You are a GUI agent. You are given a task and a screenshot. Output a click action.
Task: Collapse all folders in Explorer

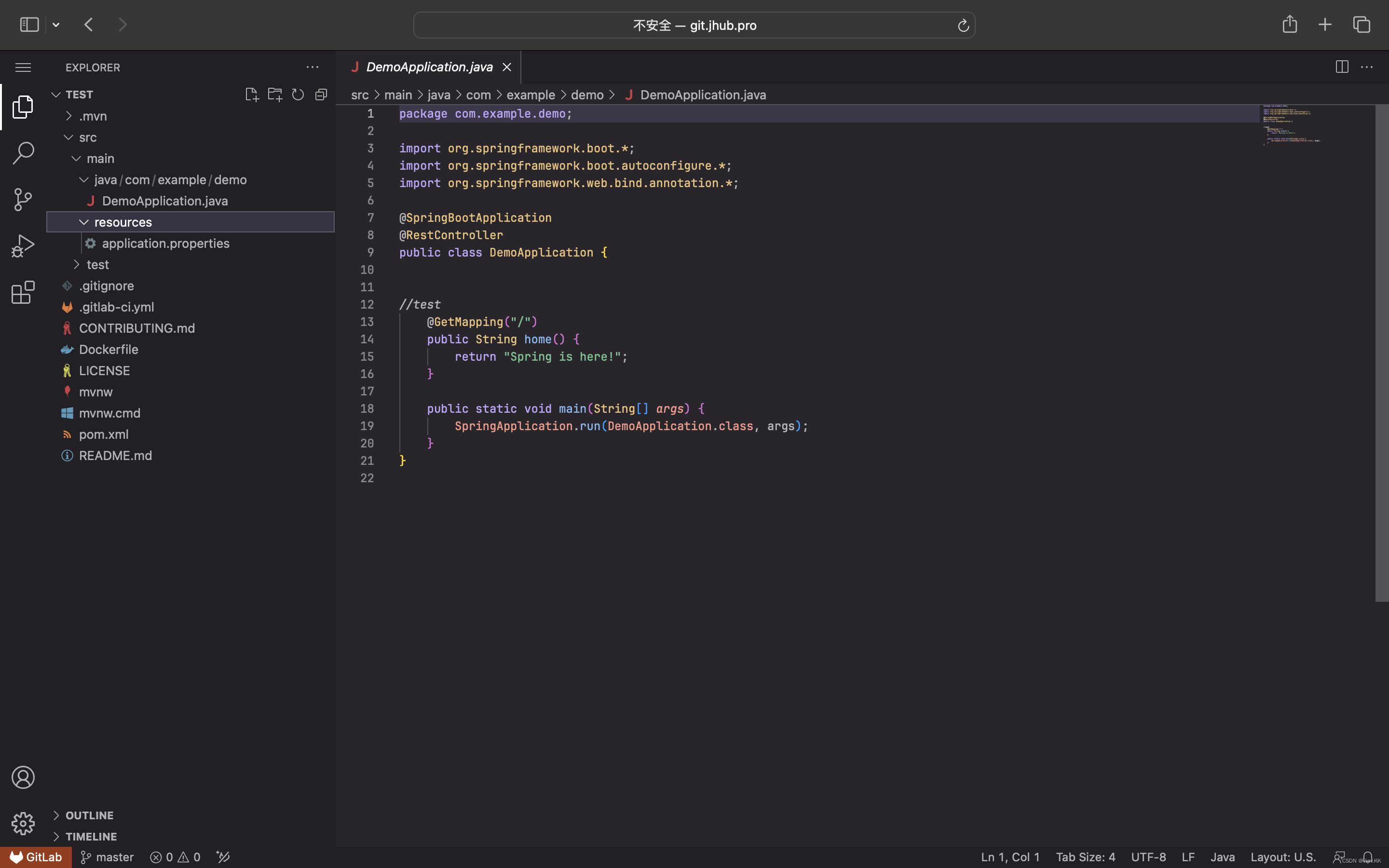click(x=321, y=95)
